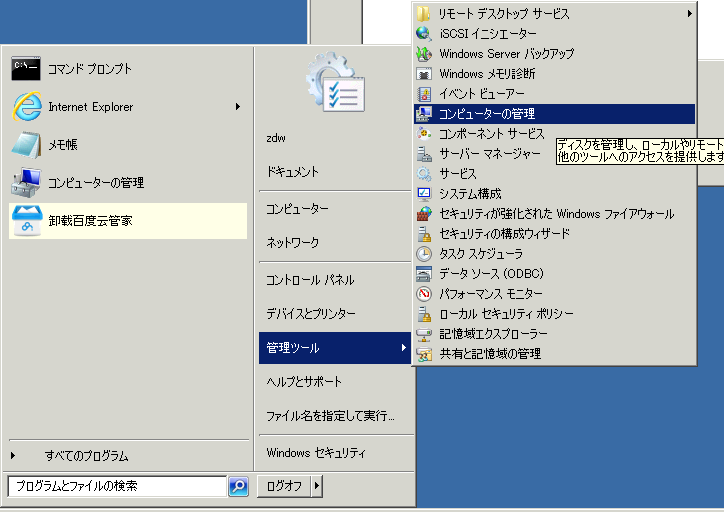Click the データ ソース (ODBC) icon
This screenshot has height=512, width=724.
(423, 274)
